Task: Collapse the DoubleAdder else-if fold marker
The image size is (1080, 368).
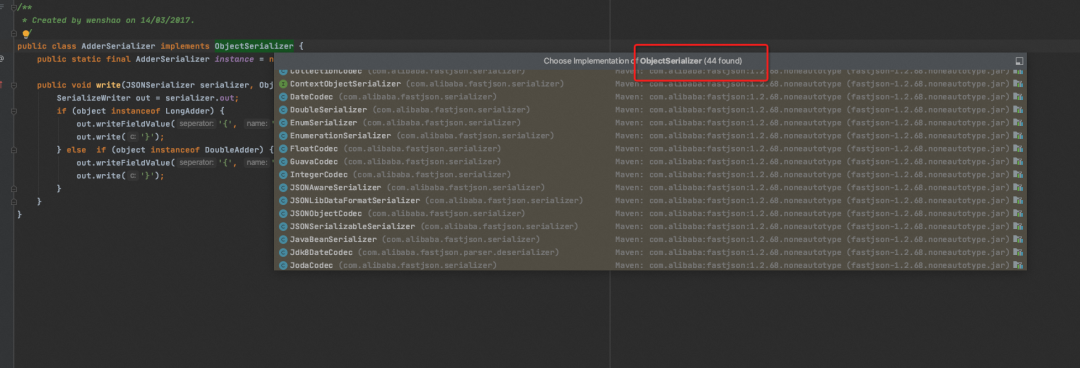Action: pos(14,150)
